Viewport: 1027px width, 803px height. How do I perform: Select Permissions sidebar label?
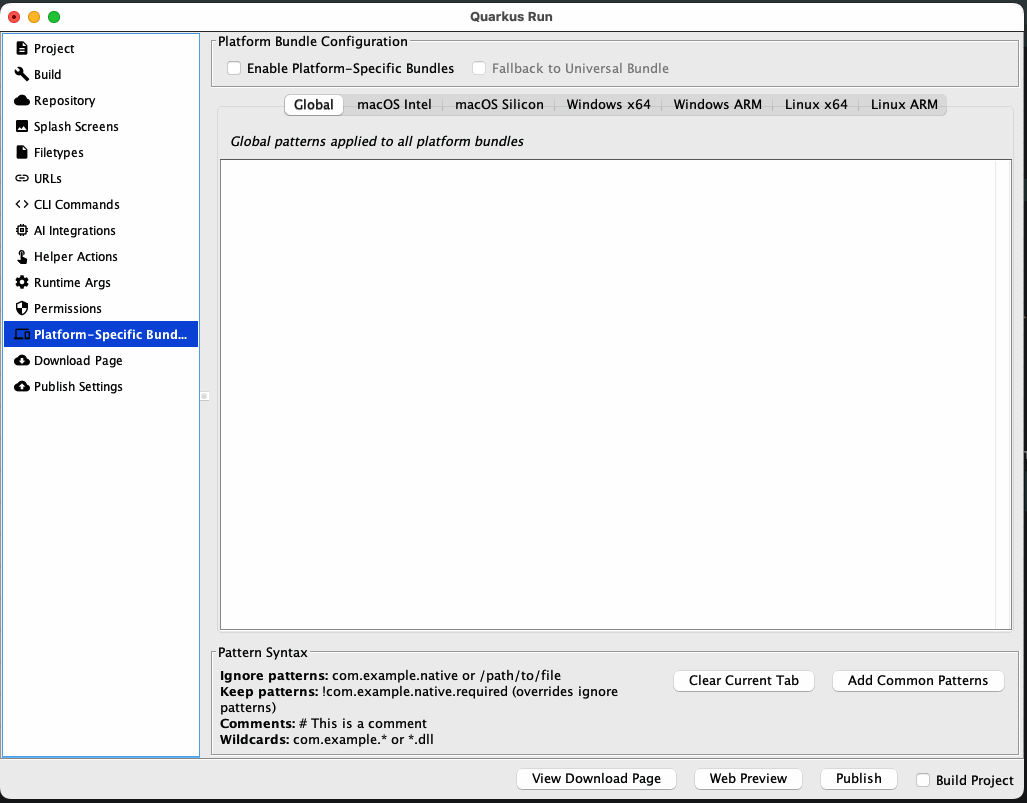(67, 308)
